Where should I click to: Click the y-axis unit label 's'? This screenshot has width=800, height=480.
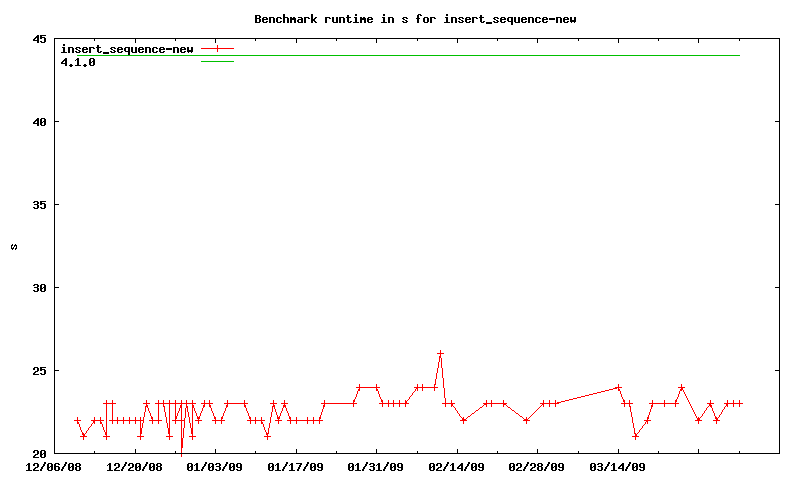click(x=14, y=246)
